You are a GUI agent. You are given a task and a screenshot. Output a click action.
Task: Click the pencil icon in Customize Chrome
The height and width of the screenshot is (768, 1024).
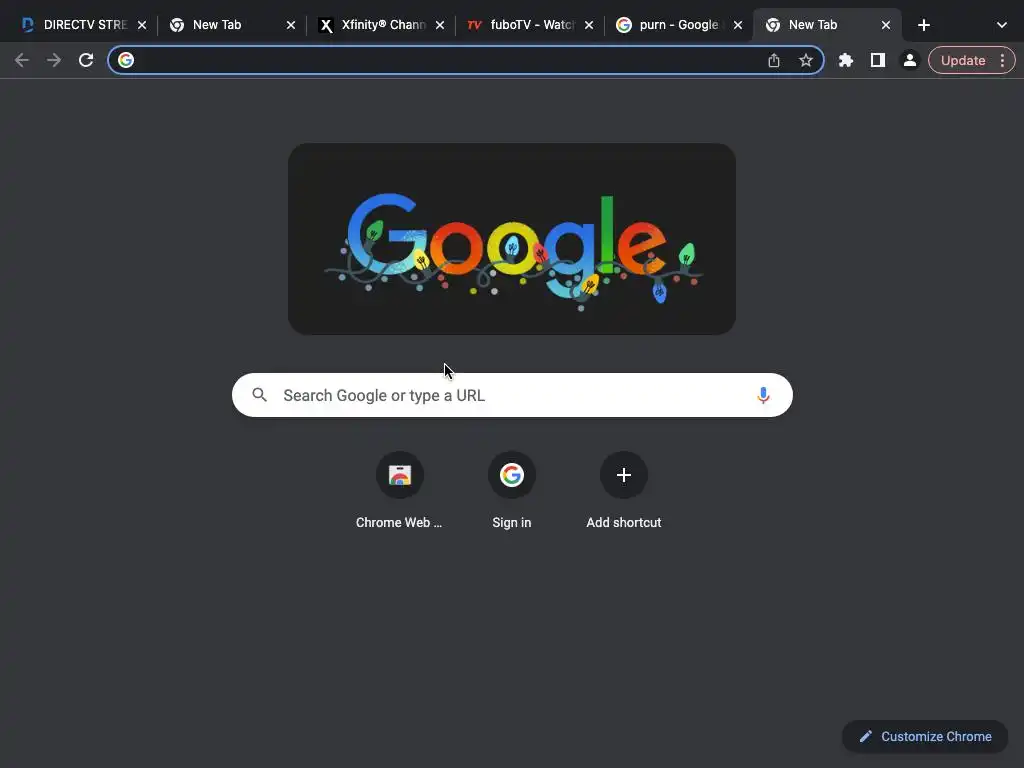click(865, 737)
